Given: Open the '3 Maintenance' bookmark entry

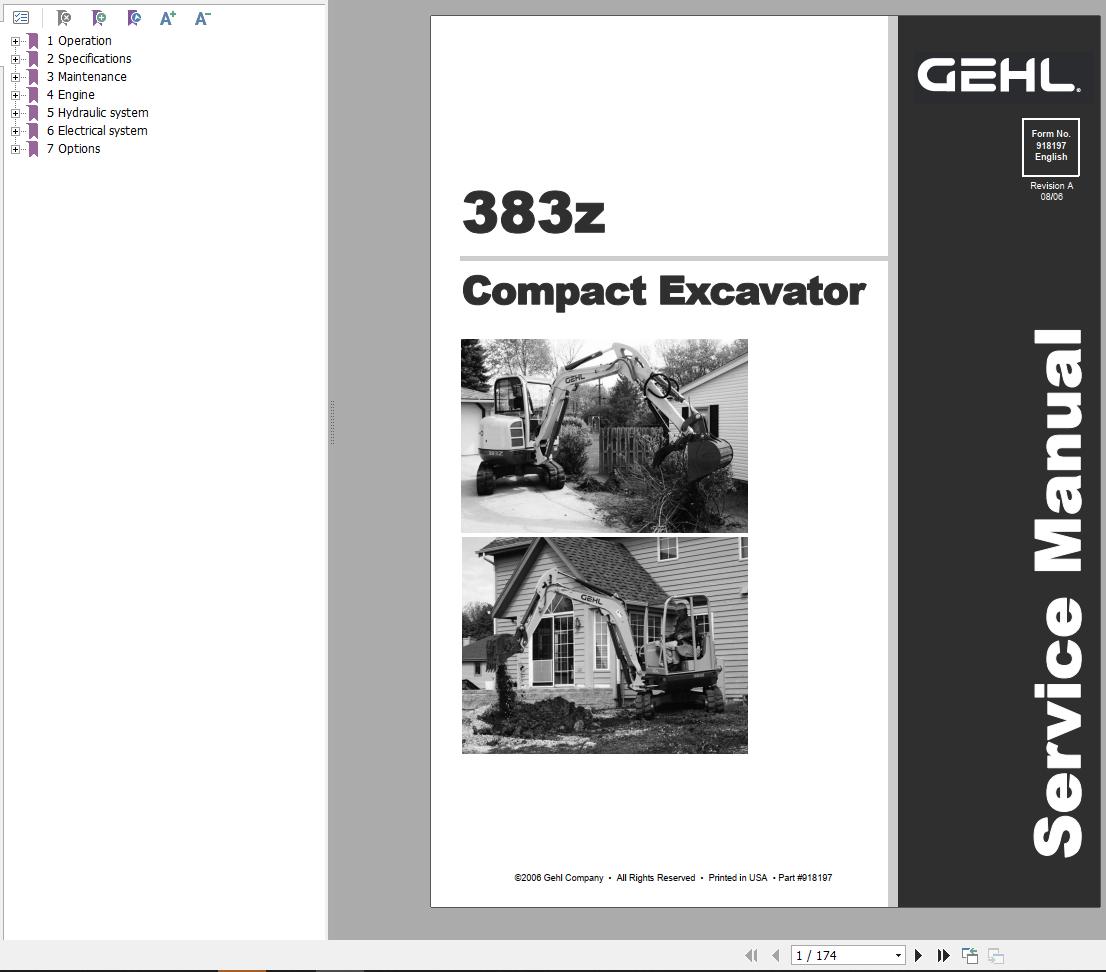Looking at the screenshot, I should point(87,77).
